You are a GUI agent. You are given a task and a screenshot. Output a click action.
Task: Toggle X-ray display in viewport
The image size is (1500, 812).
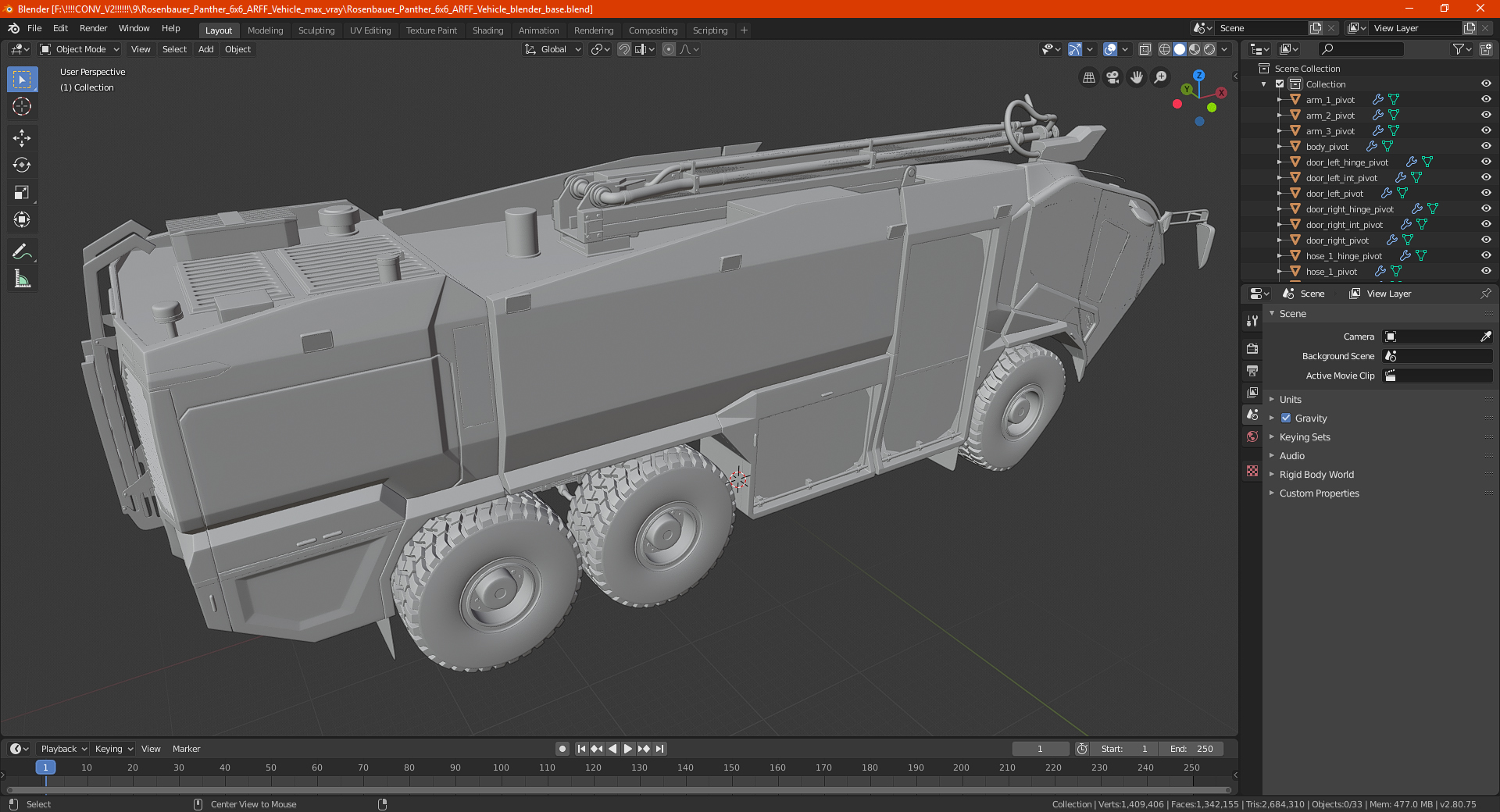tap(1145, 49)
